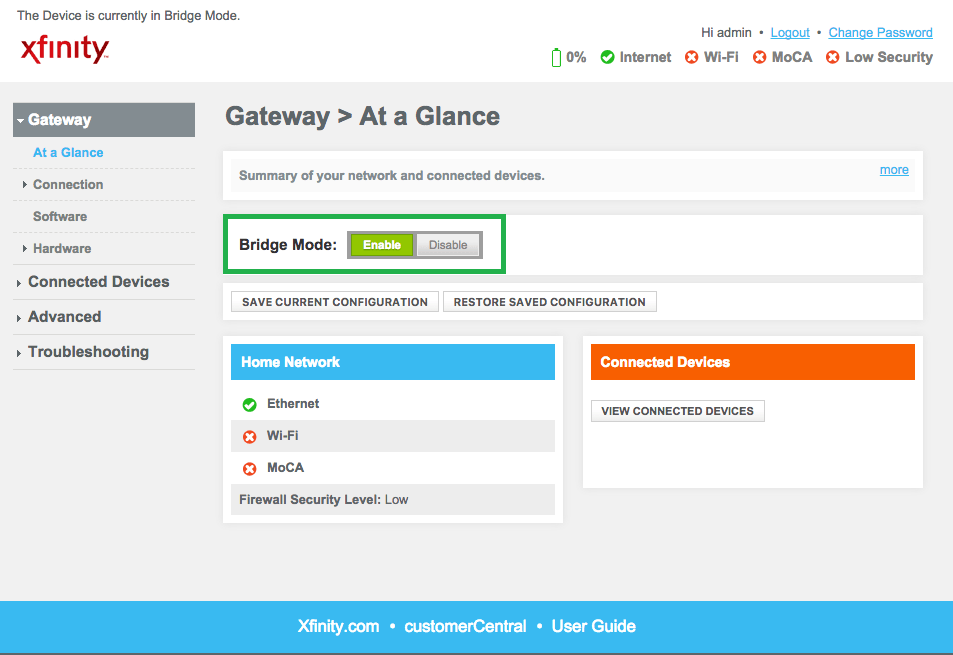Click the xfinity logo
The width and height of the screenshot is (953, 655).
point(65,49)
